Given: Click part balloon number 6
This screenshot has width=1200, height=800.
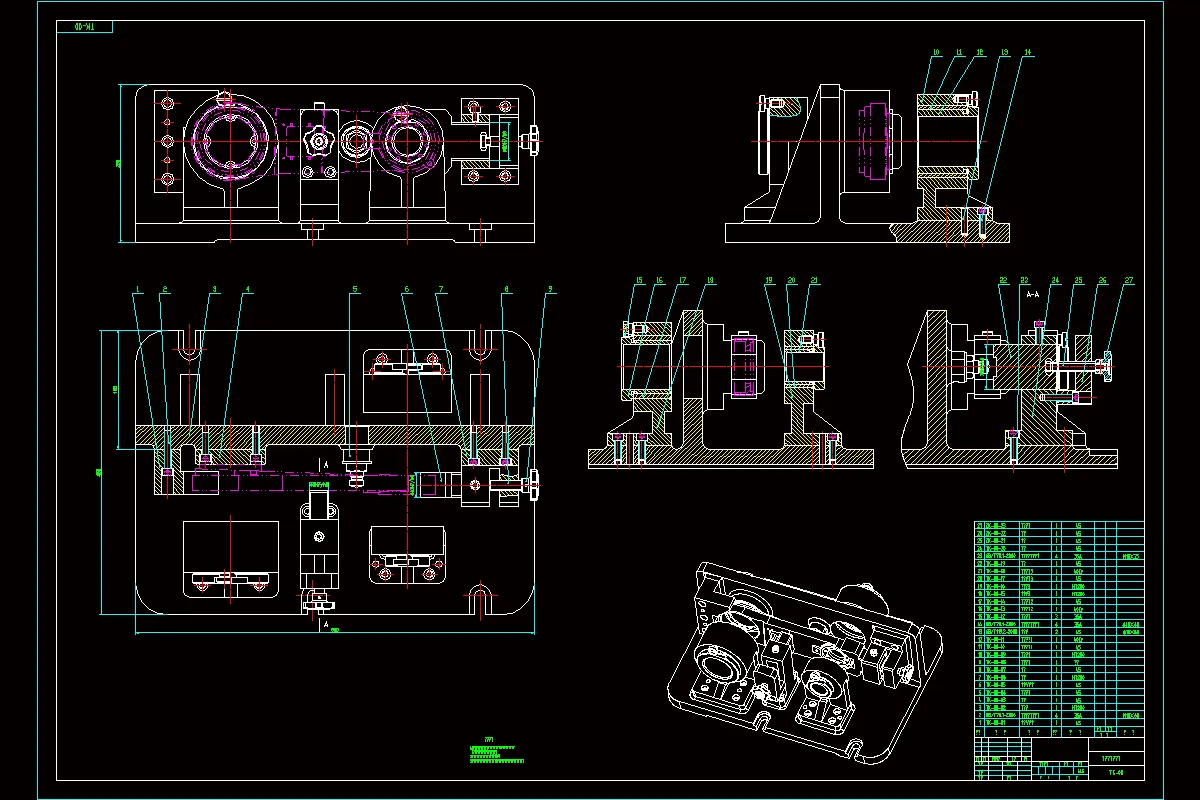Looking at the screenshot, I should pyautogui.click(x=406, y=290).
